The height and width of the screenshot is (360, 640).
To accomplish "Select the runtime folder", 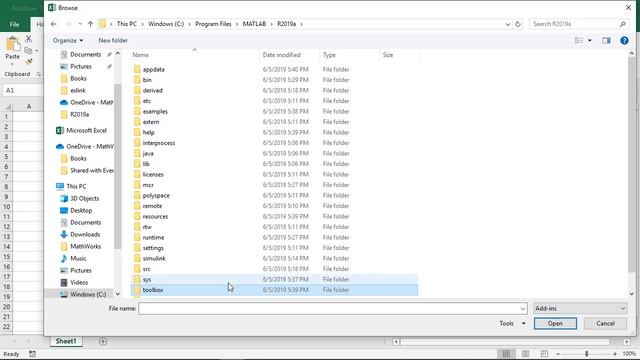I will click(153, 238).
